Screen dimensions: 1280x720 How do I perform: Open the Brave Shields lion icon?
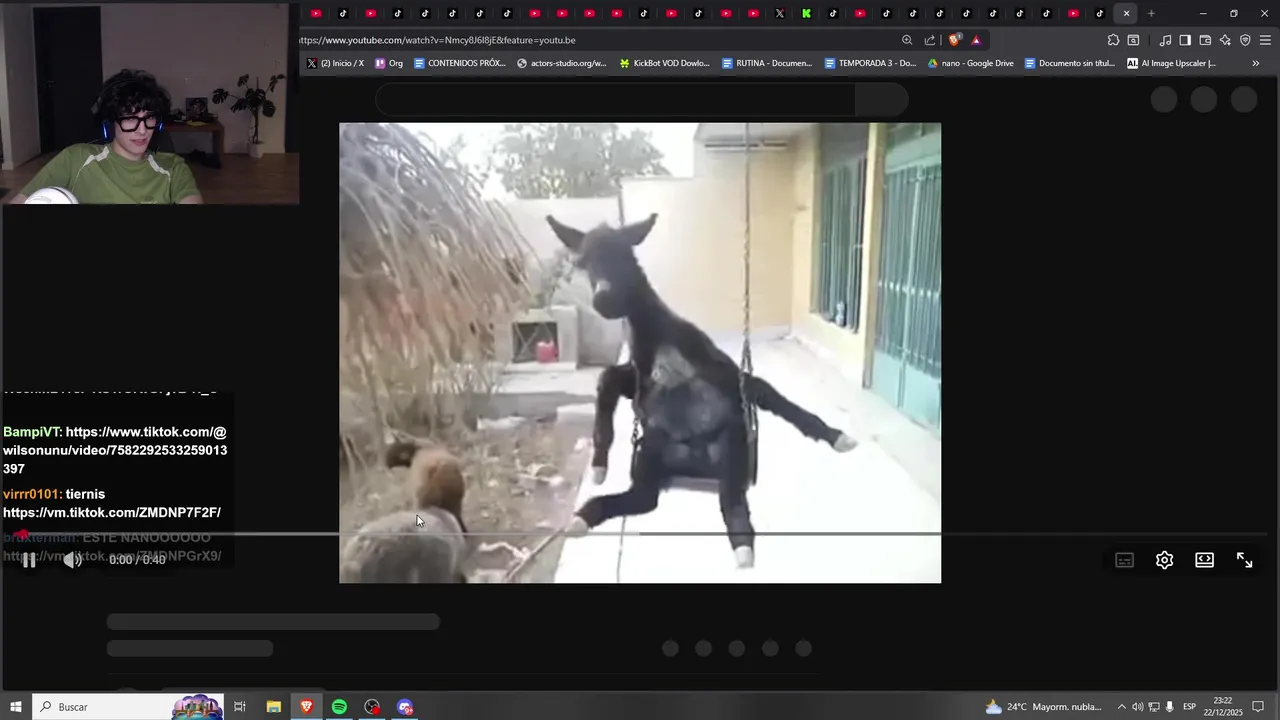point(955,40)
